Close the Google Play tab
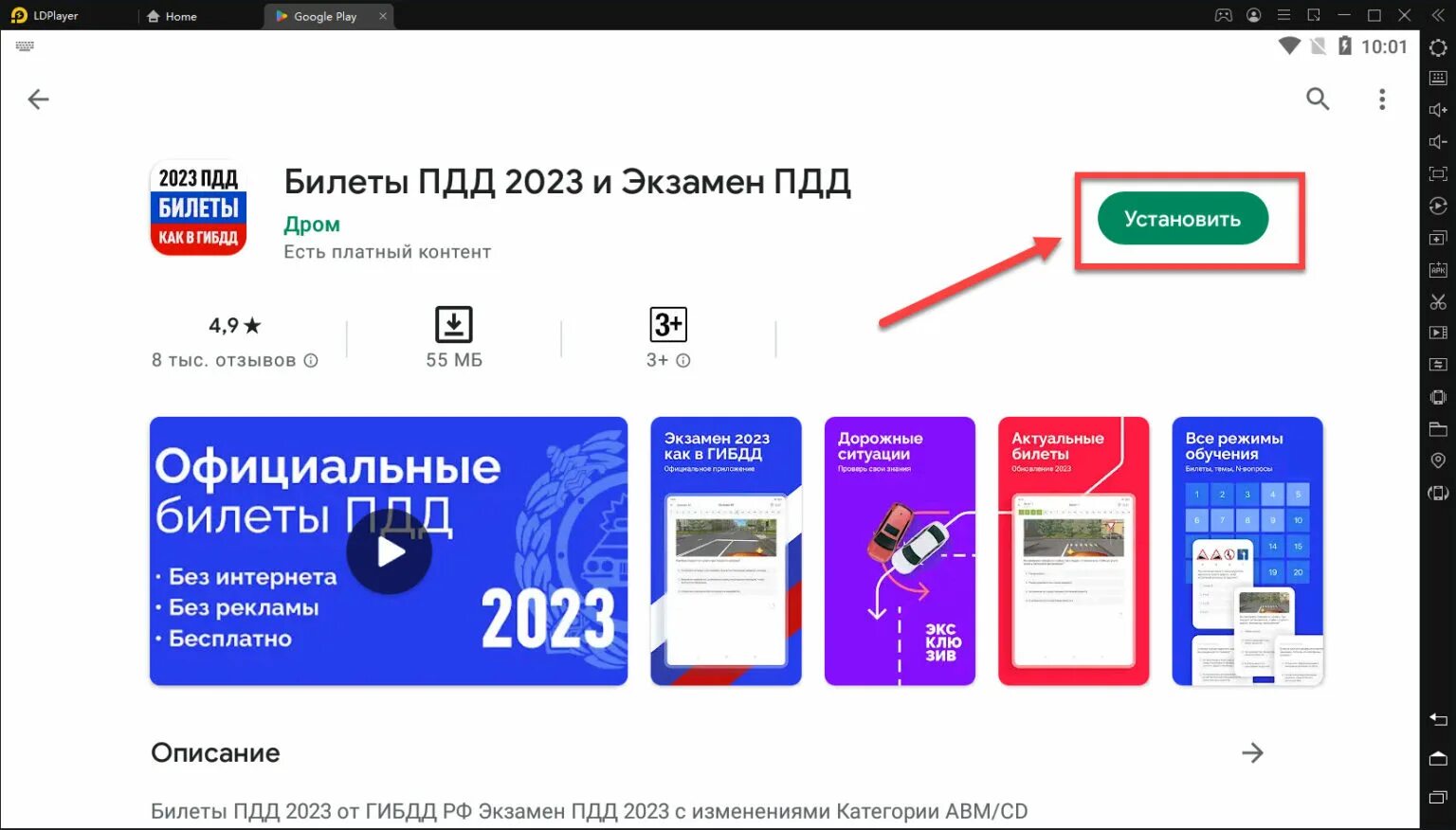Image resolution: width=1456 pixels, height=830 pixels. pos(383,16)
